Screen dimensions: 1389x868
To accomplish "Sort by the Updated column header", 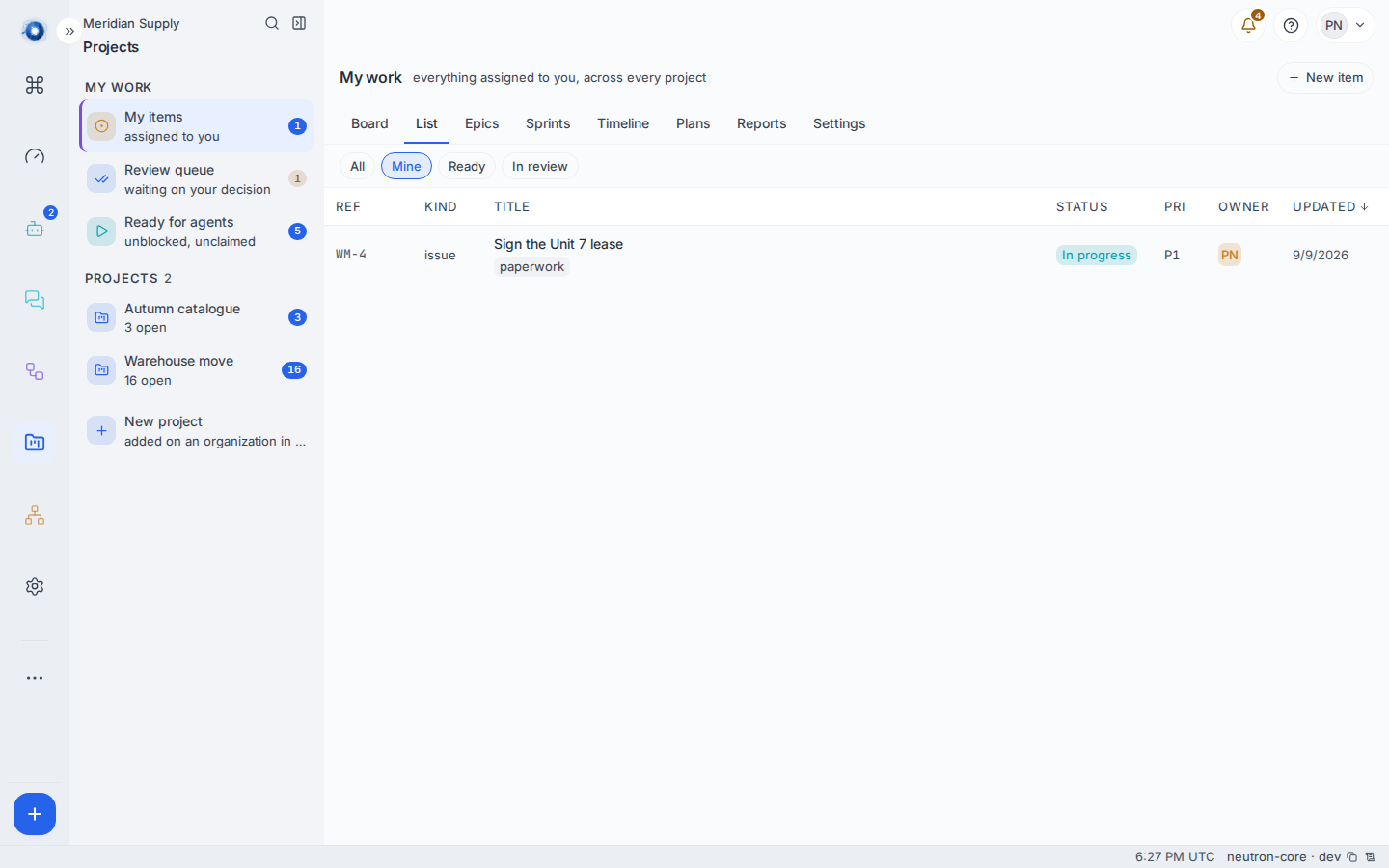I will [1330, 207].
